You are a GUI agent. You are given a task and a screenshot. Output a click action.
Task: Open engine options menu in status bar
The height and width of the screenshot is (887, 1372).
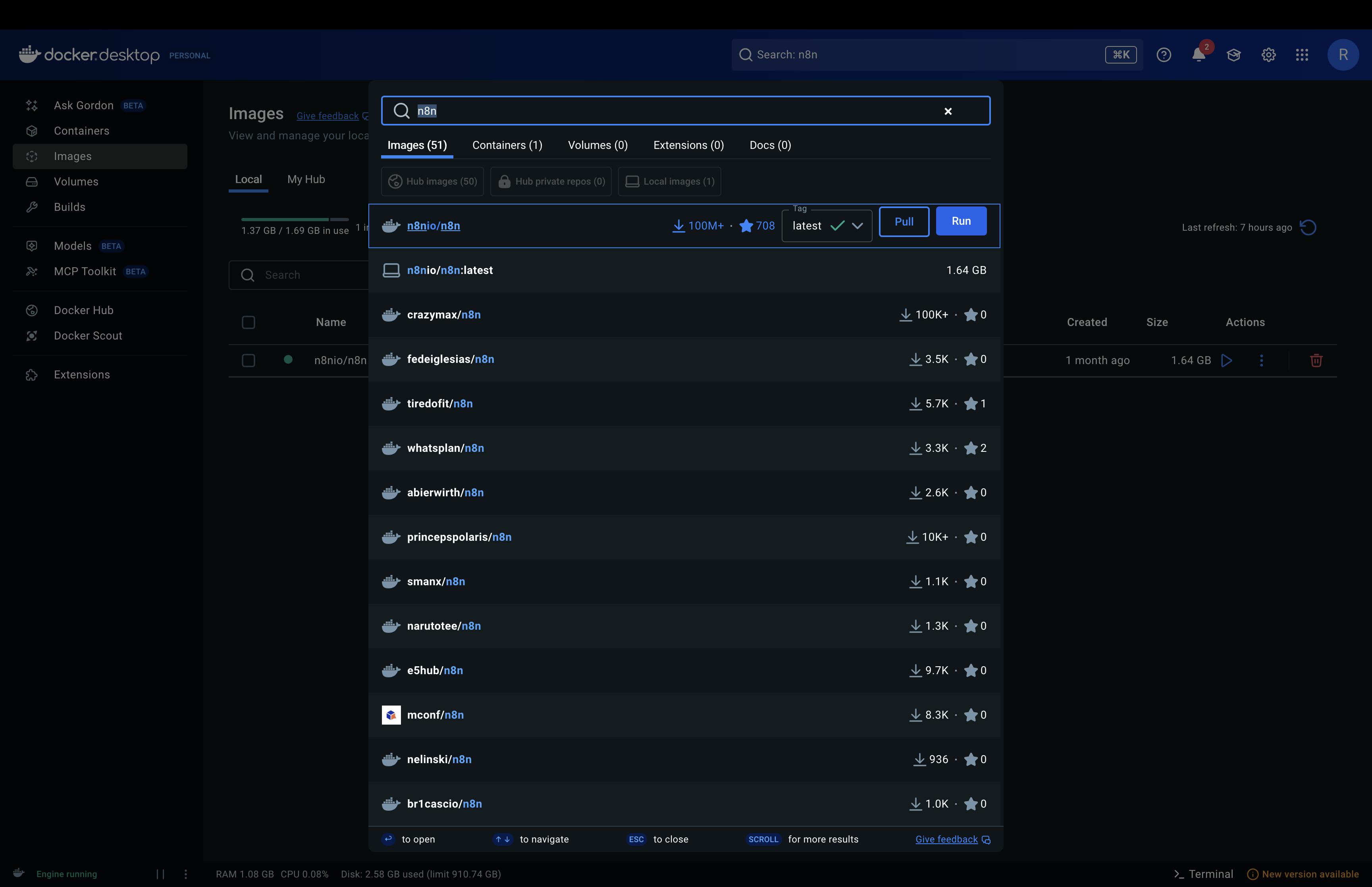pyautogui.click(x=185, y=874)
